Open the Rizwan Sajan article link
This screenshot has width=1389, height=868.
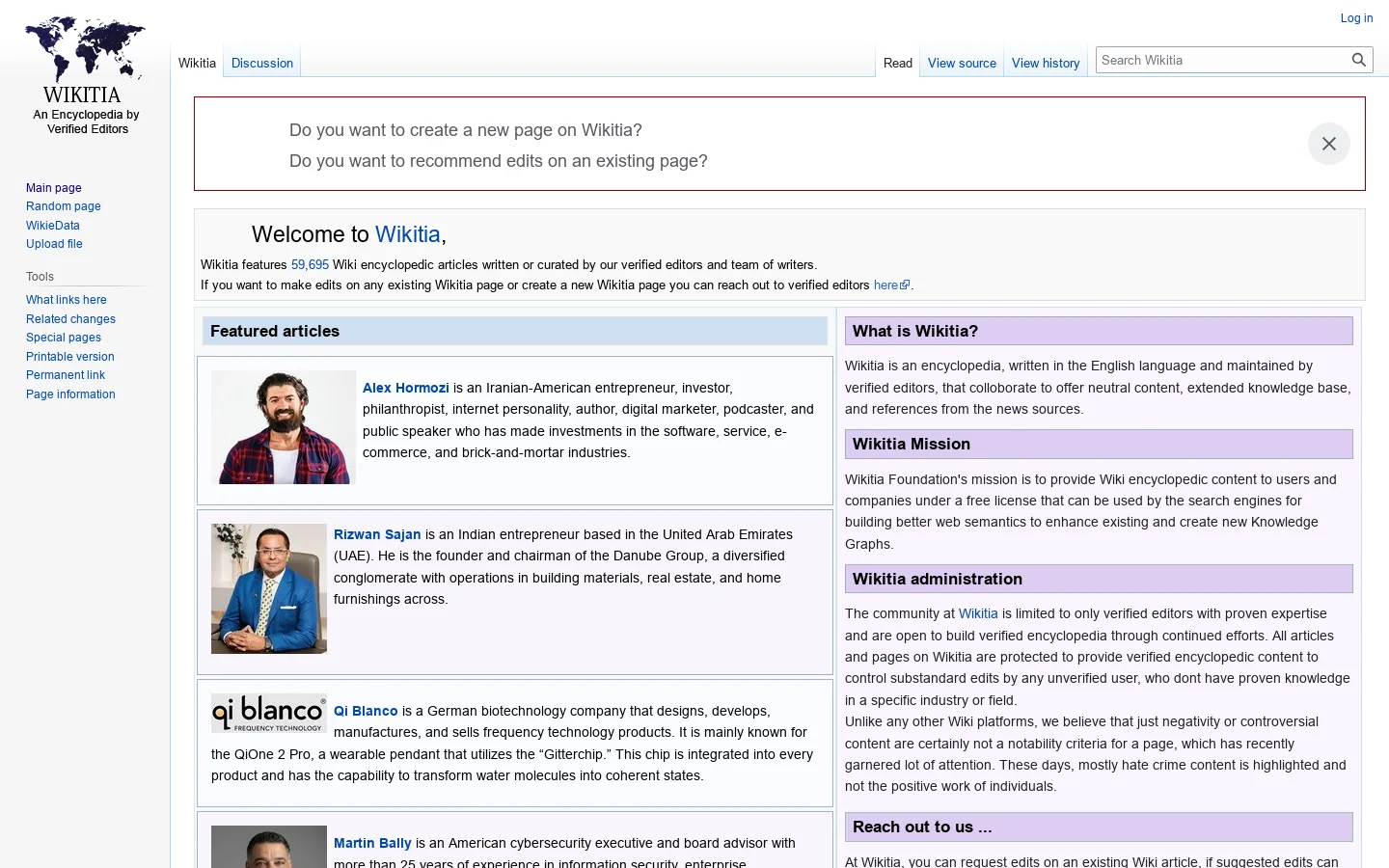tap(377, 534)
